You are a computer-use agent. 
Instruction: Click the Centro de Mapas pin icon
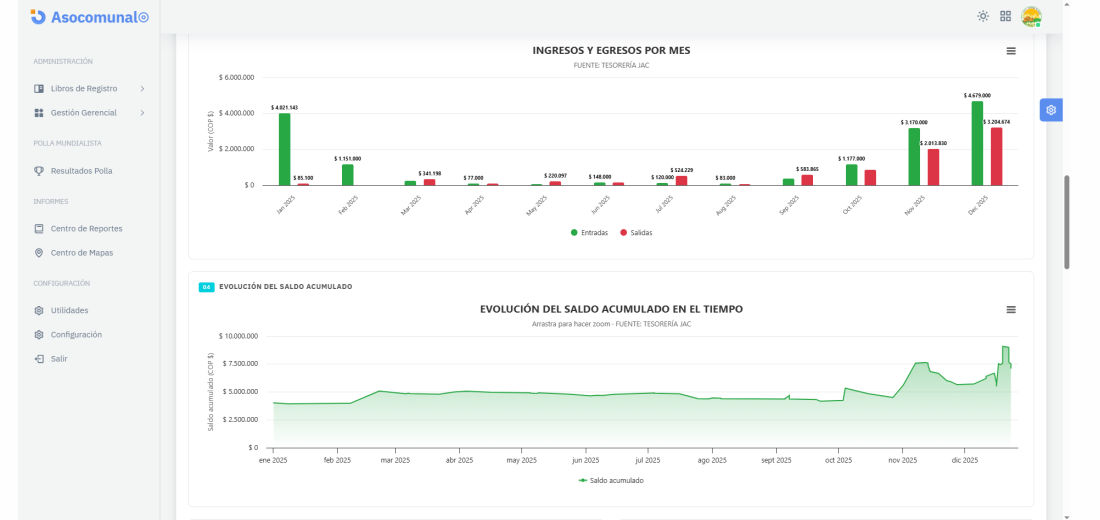click(x=39, y=253)
